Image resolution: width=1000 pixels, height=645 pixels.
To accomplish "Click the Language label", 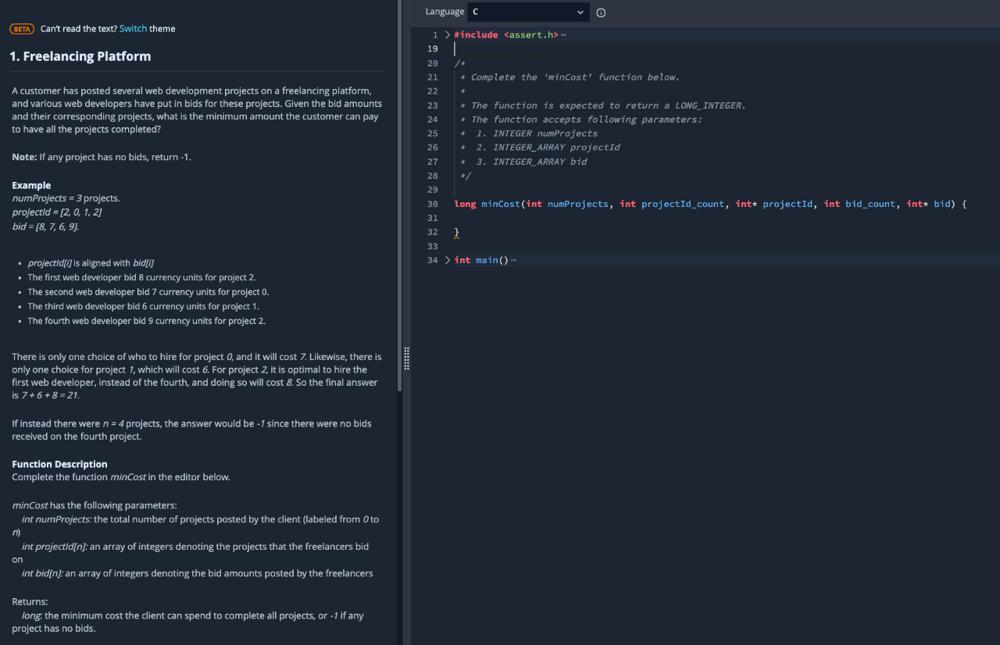I will coord(444,12).
